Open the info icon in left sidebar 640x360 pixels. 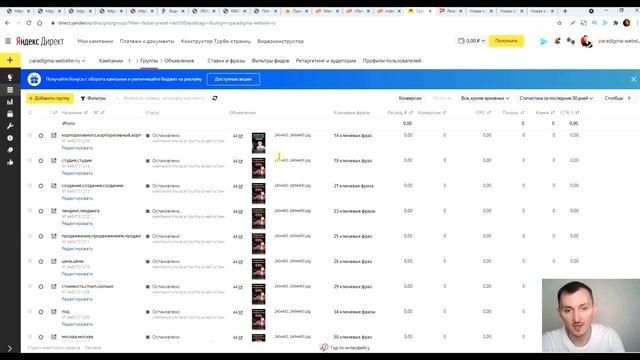[x=10, y=138]
